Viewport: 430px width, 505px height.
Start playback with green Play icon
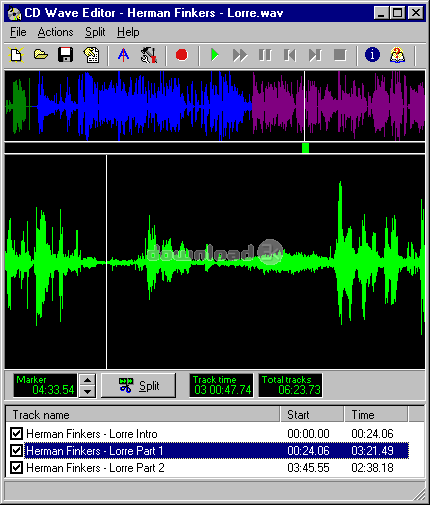pyautogui.click(x=215, y=55)
